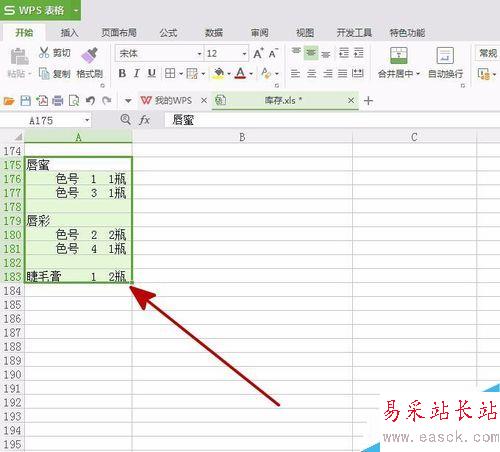The width and height of the screenshot is (500, 452).
Task: Open the 页面布局 ribbon tab
Action: click(119, 33)
